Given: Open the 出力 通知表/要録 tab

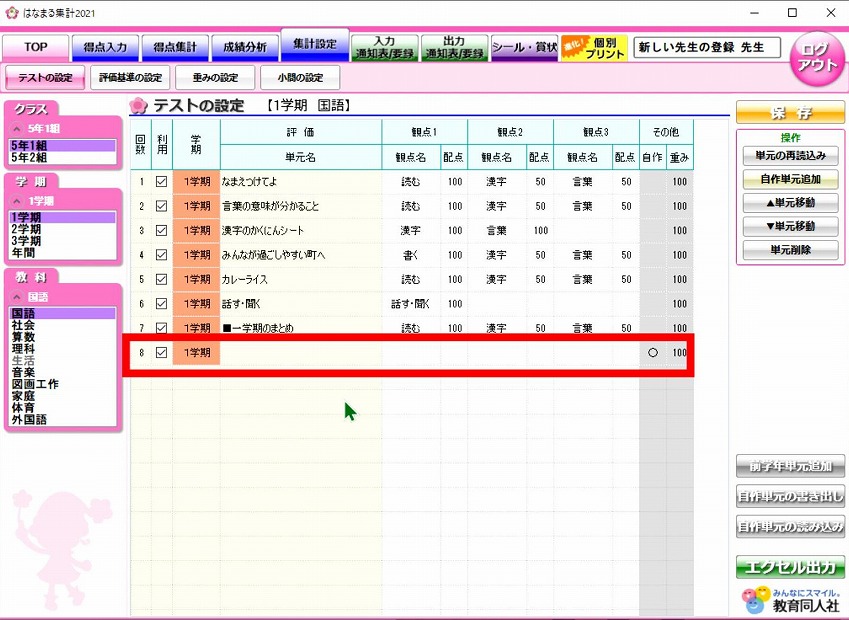Looking at the screenshot, I should coord(454,48).
